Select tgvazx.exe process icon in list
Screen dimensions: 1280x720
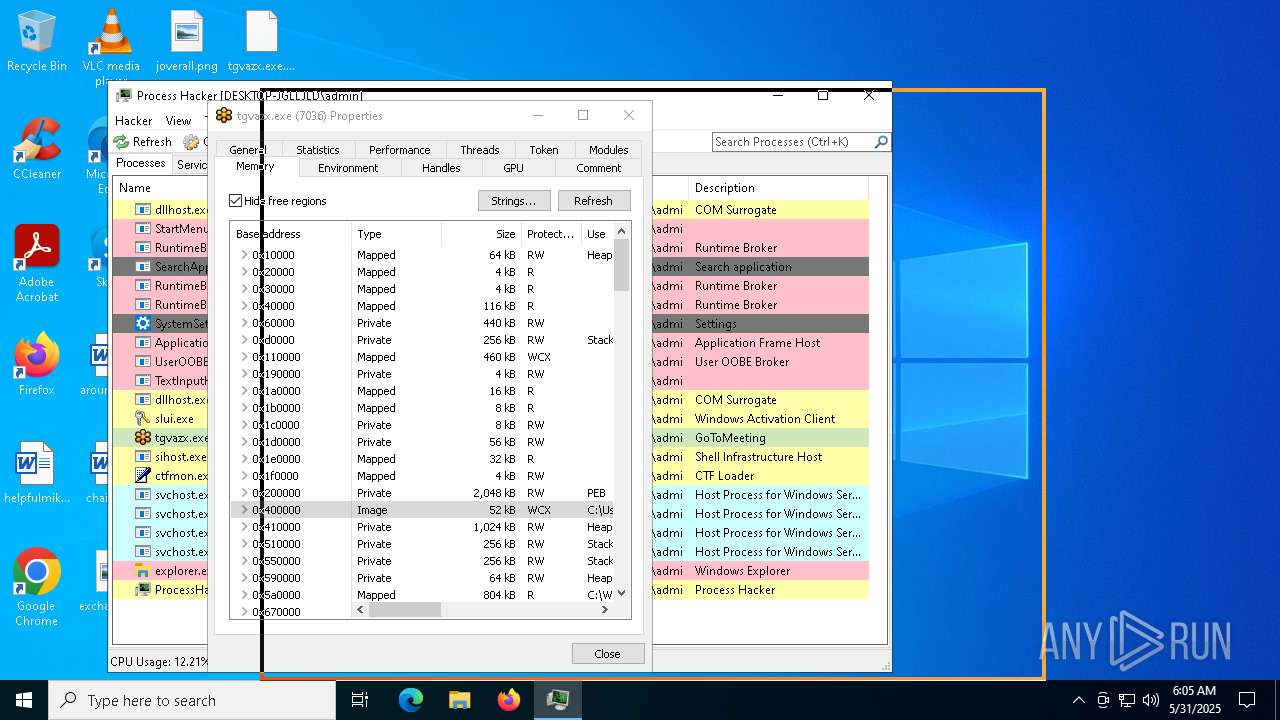pyautogui.click(x=143, y=438)
